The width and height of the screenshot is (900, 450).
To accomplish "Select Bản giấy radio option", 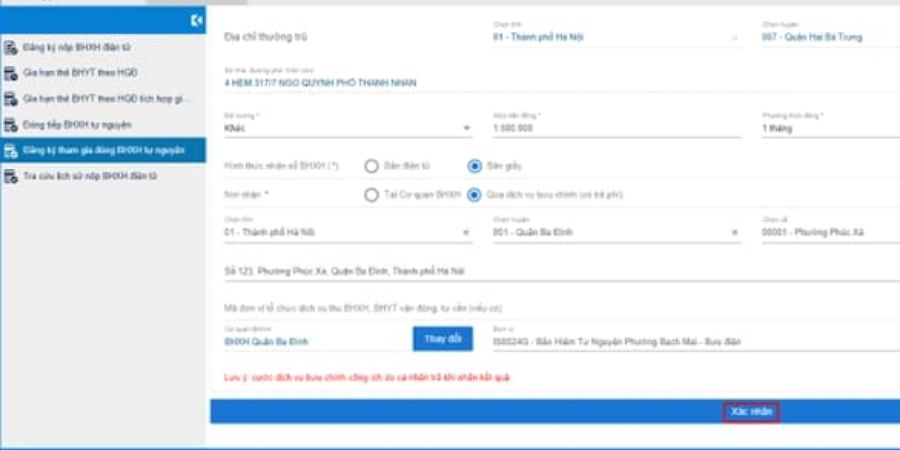I will (x=474, y=166).
